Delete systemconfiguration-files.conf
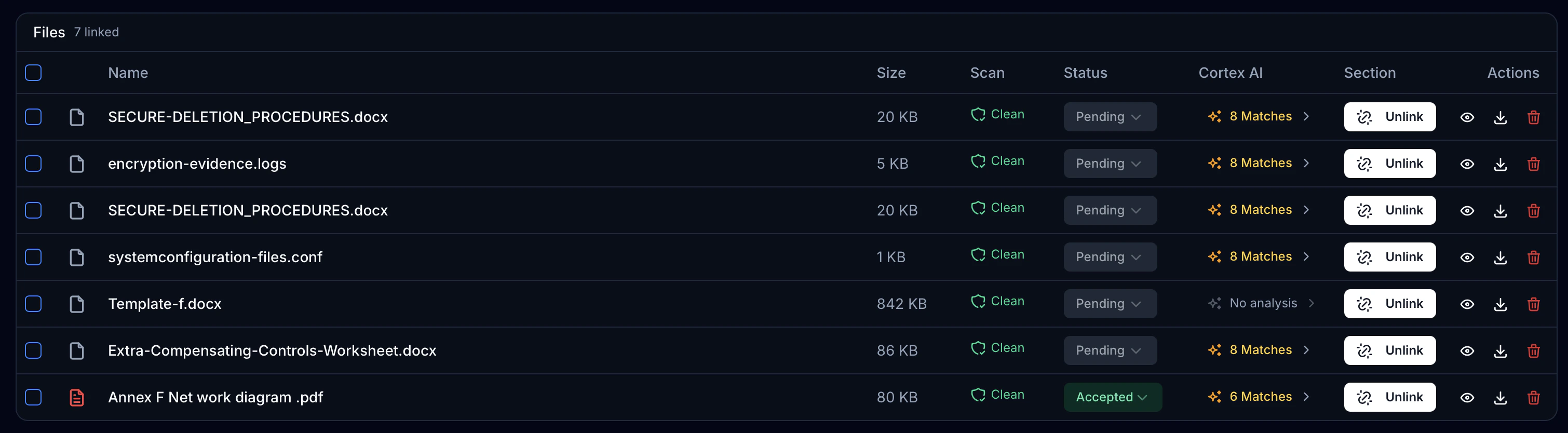This screenshot has height=433, width=1568. click(x=1533, y=257)
